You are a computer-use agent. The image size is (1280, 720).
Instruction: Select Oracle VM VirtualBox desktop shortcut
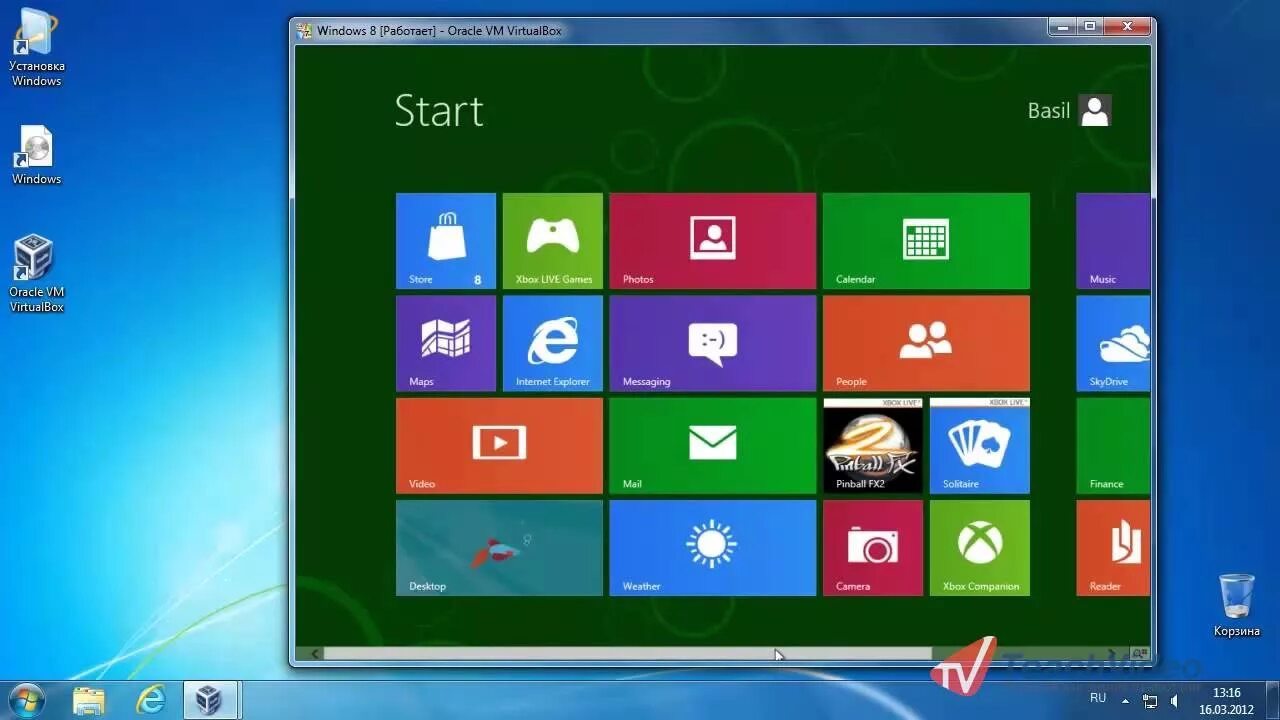(37, 273)
